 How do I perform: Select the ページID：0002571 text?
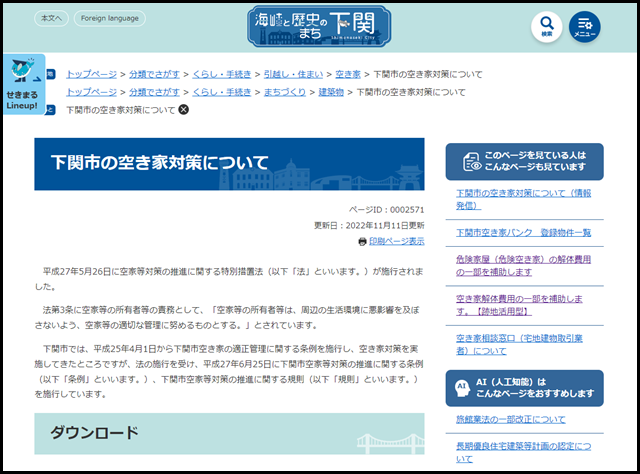coord(387,210)
